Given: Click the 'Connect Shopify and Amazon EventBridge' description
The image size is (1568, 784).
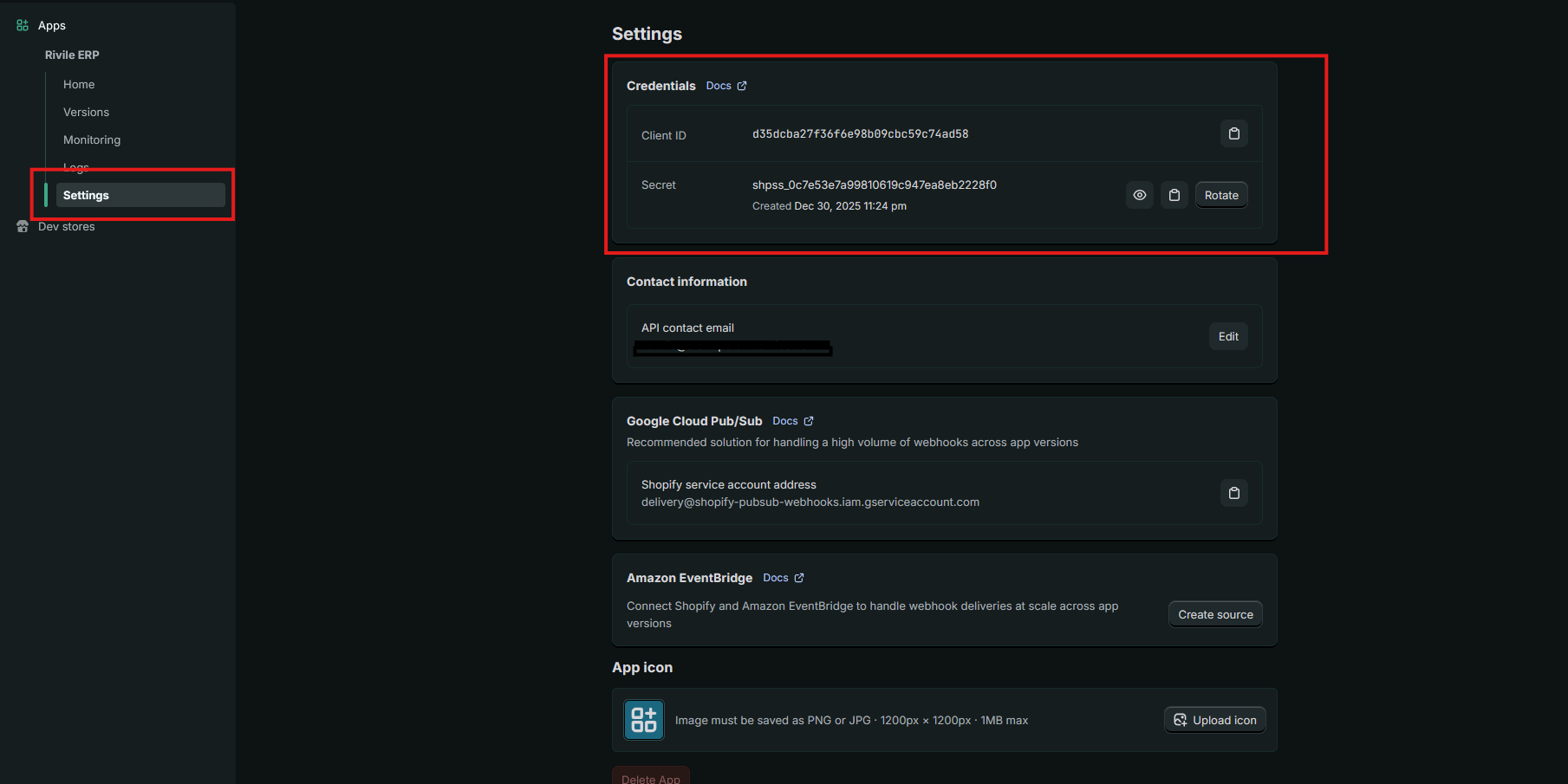Looking at the screenshot, I should tap(873, 614).
